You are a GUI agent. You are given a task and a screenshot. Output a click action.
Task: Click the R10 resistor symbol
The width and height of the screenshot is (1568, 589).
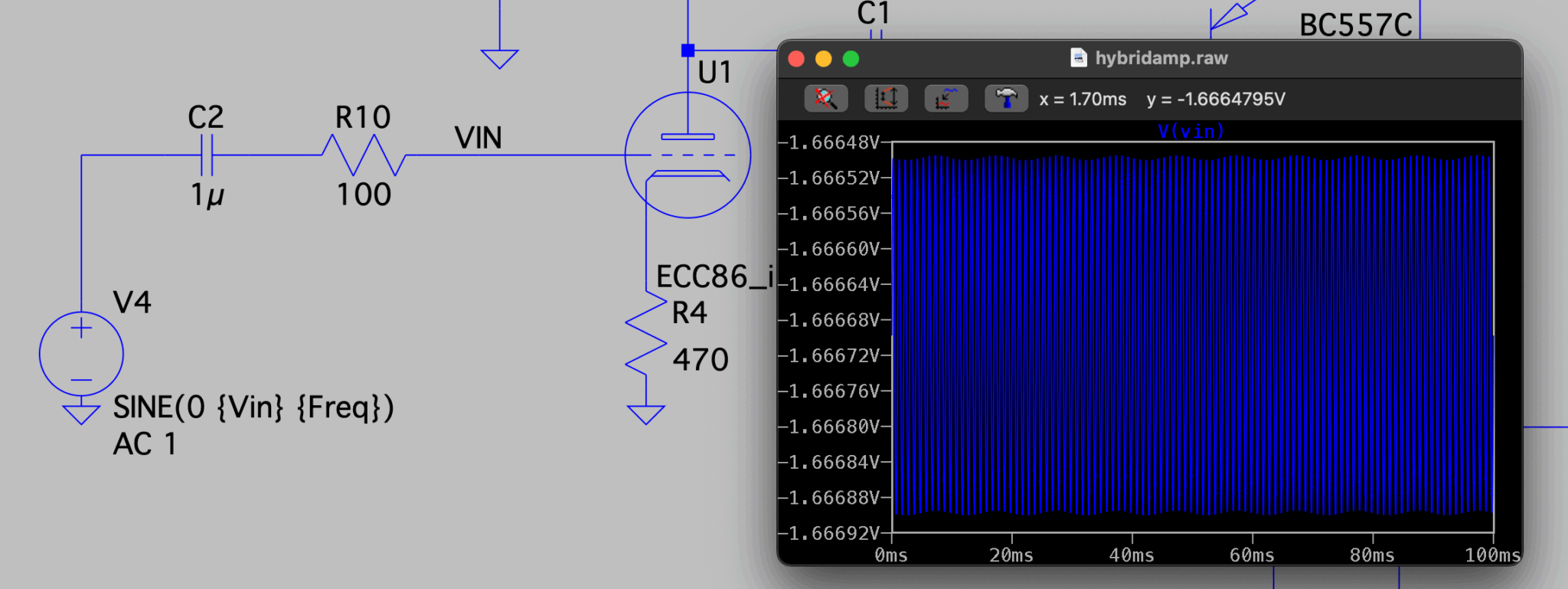coord(363,155)
